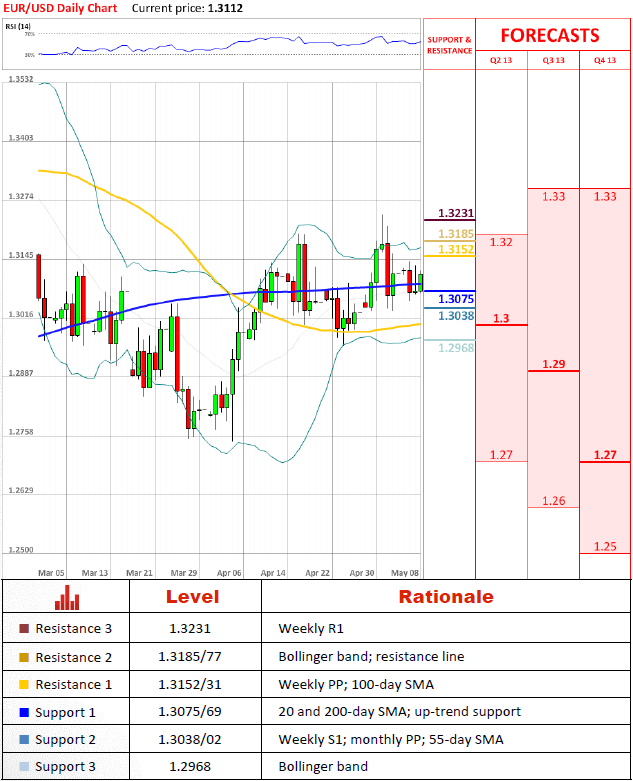Click the 1.2500 price axis label
Viewport: 633px width, 781px height.
21,550
